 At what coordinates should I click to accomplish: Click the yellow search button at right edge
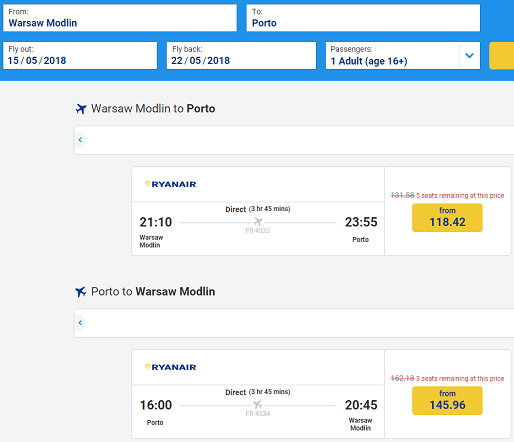pyautogui.click(x=502, y=56)
